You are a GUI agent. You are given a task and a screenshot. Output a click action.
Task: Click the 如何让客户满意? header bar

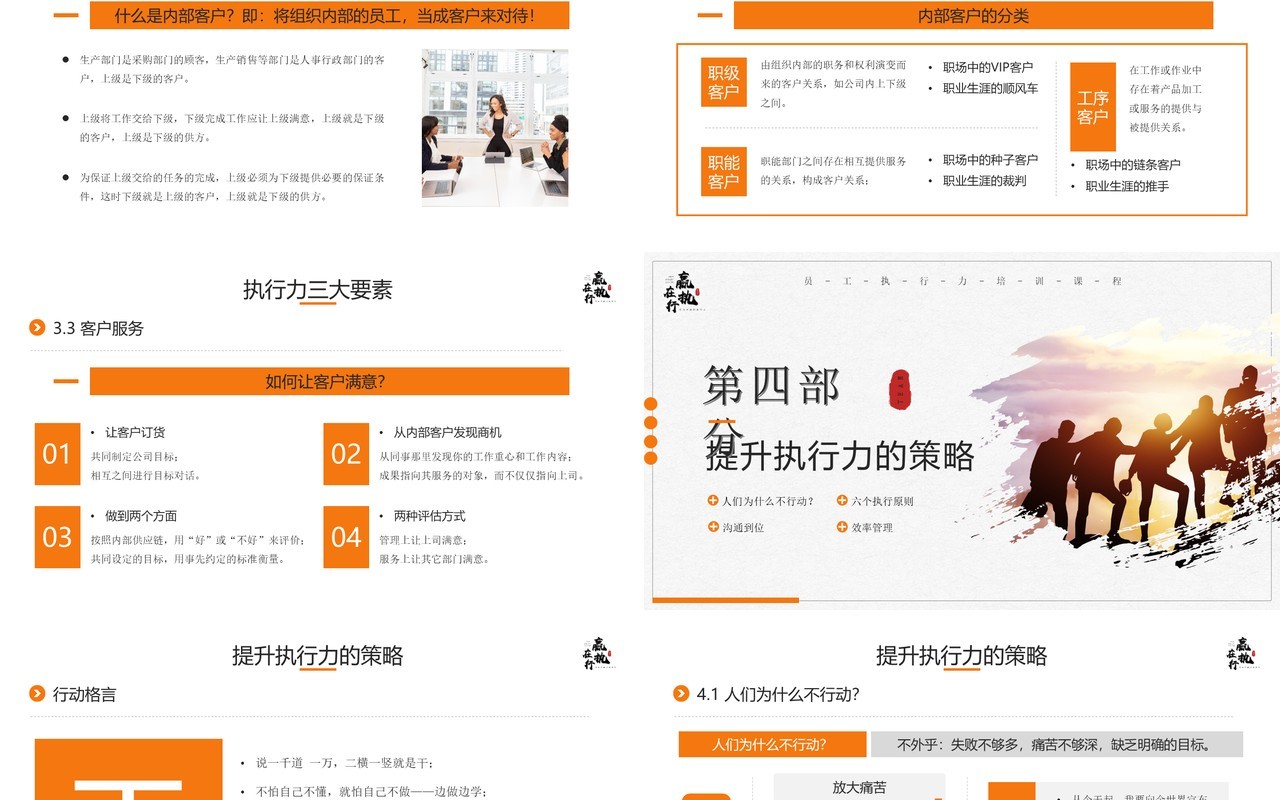pos(329,381)
